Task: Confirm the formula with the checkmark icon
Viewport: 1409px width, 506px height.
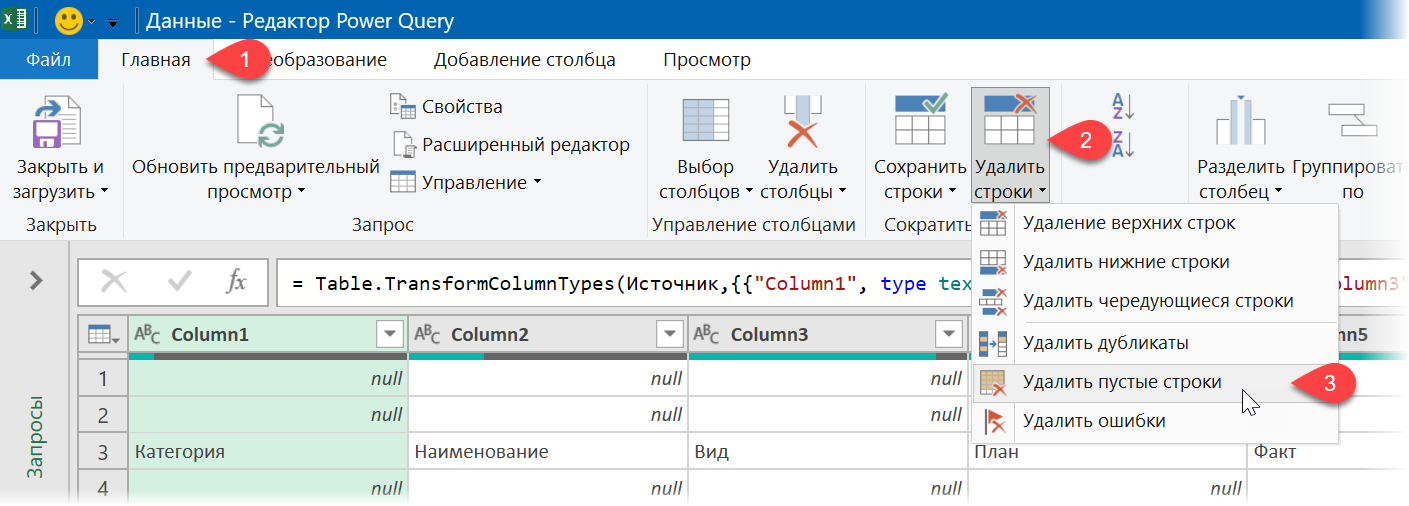Action: tap(180, 283)
